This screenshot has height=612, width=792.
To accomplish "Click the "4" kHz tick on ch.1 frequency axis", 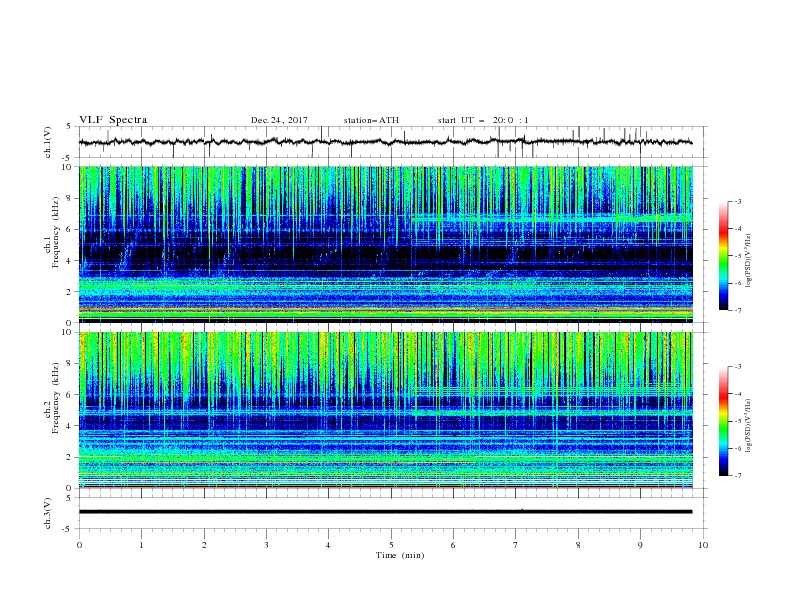I will [x=70, y=261].
